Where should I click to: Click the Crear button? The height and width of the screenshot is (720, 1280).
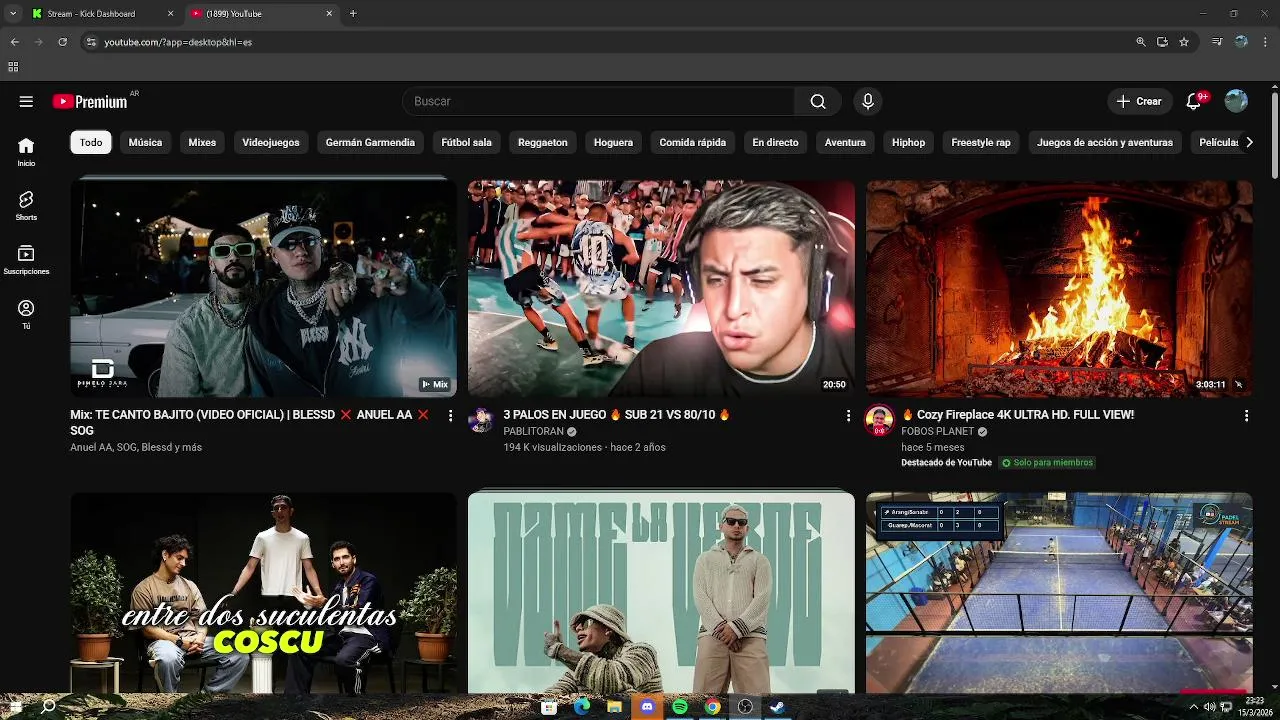pyautogui.click(x=1139, y=101)
